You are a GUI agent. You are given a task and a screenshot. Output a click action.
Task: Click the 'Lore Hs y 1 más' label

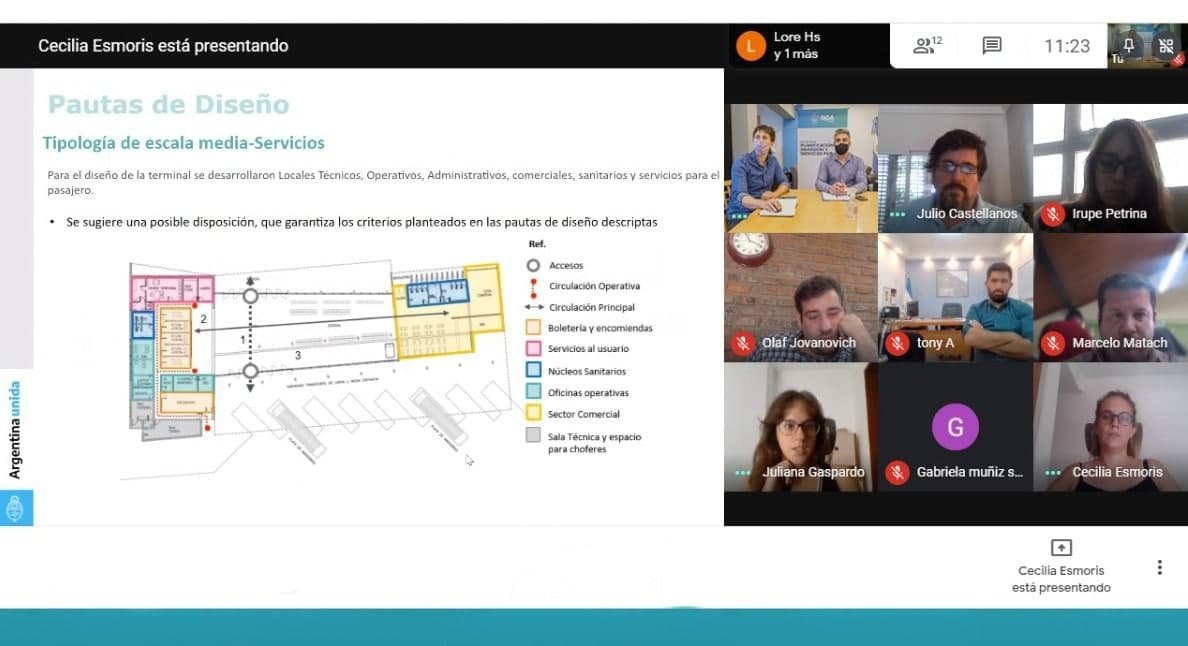pyautogui.click(x=796, y=46)
